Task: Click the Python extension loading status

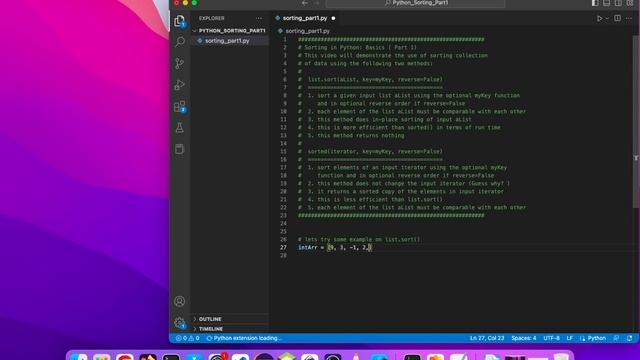Action: 244,338
